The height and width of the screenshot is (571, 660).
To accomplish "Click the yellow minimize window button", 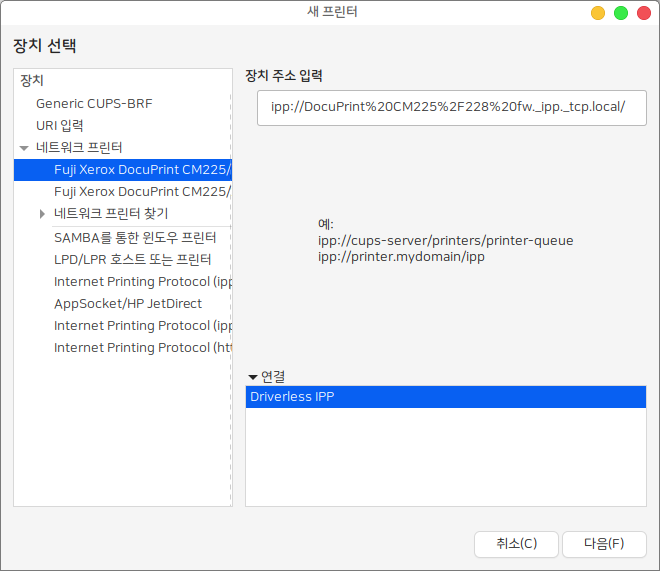I will point(598,13).
